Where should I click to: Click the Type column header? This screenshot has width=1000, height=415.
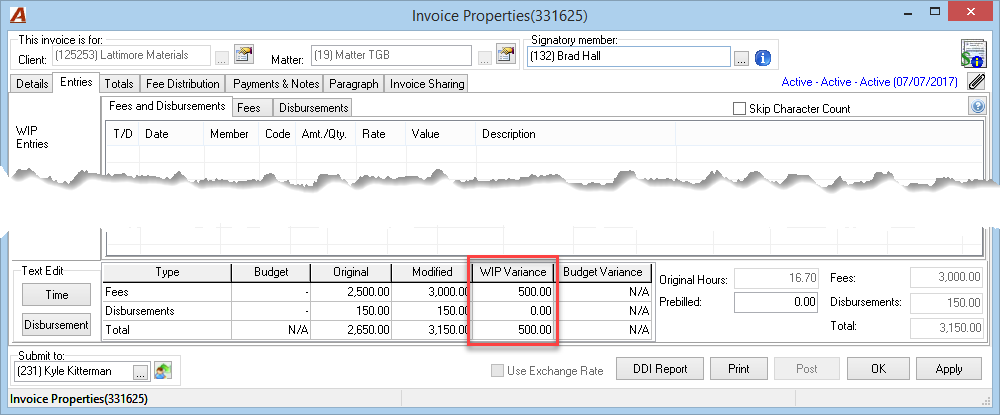pyautogui.click(x=167, y=272)
